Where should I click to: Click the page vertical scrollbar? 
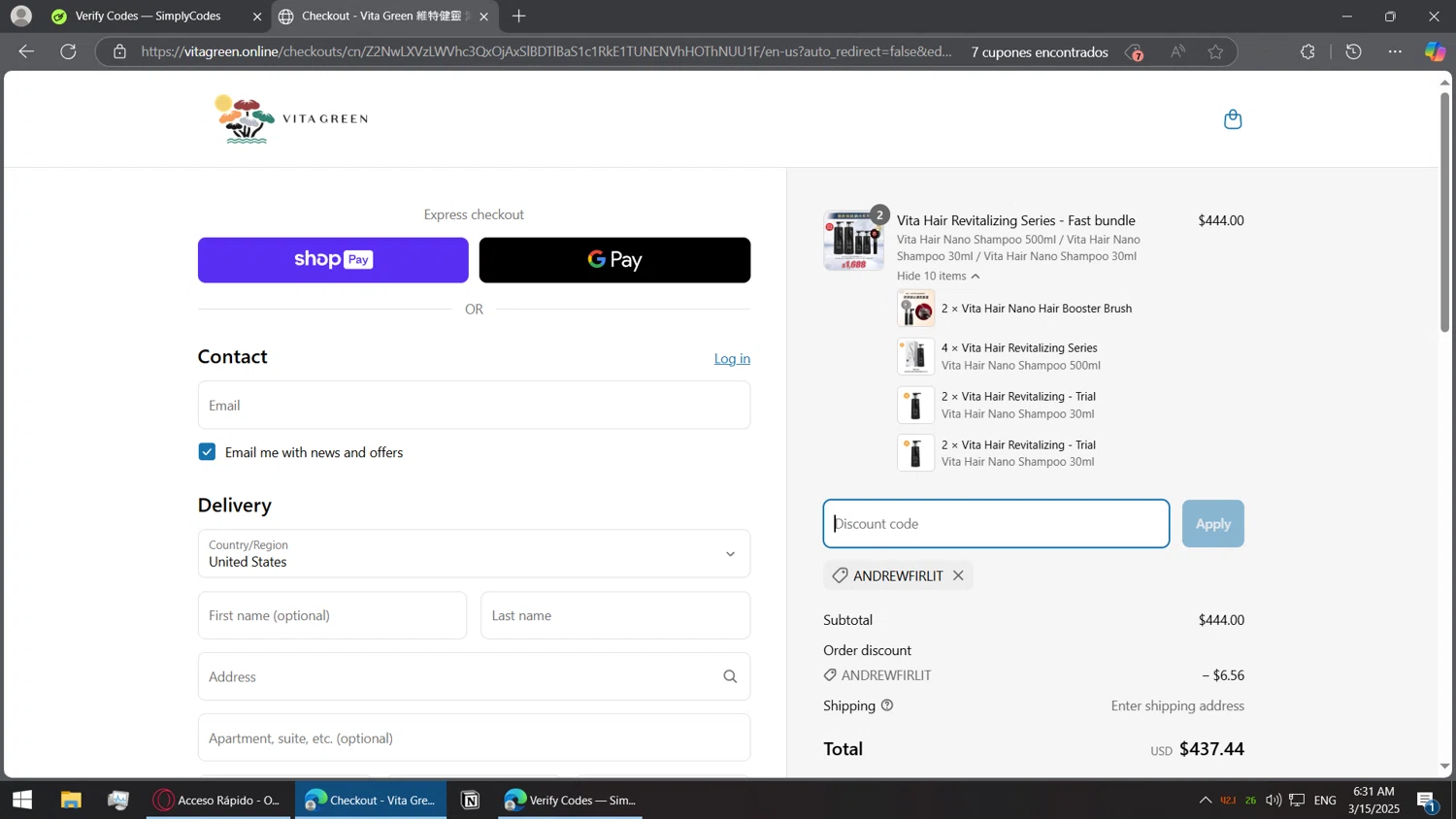click(1444, 213)
